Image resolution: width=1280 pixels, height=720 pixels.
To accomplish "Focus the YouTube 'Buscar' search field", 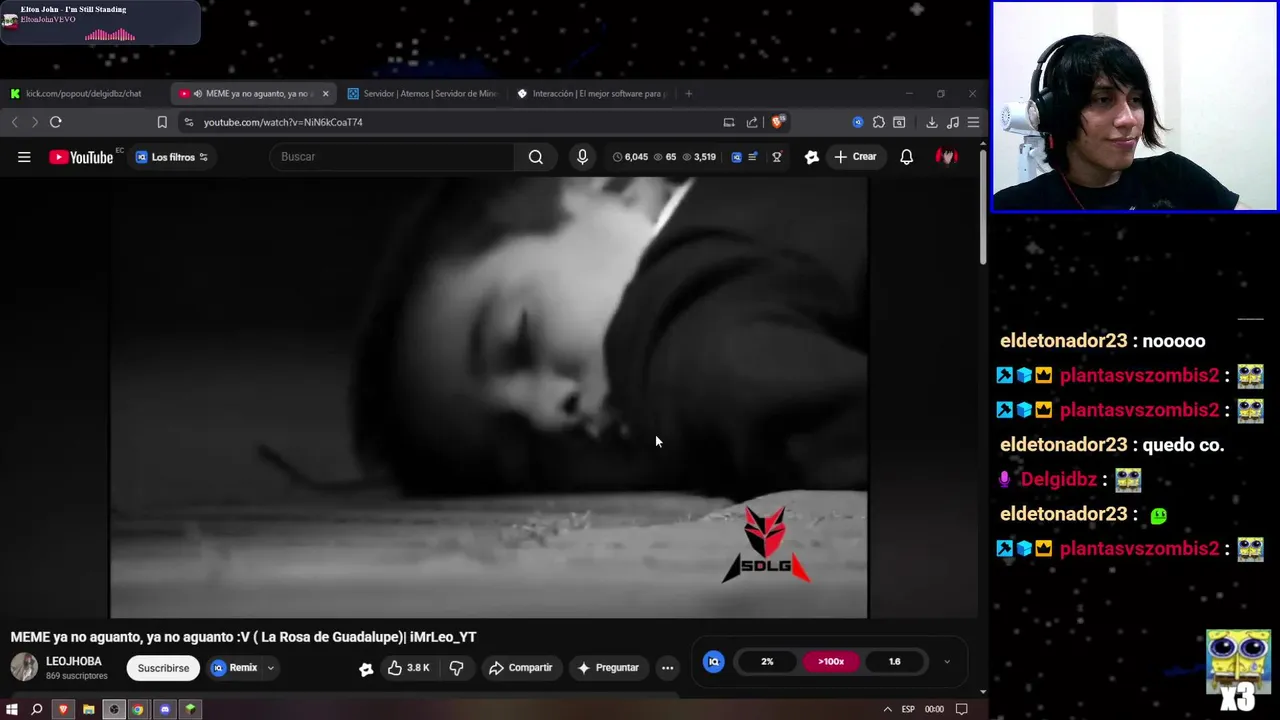I will [x=393, y=157].
